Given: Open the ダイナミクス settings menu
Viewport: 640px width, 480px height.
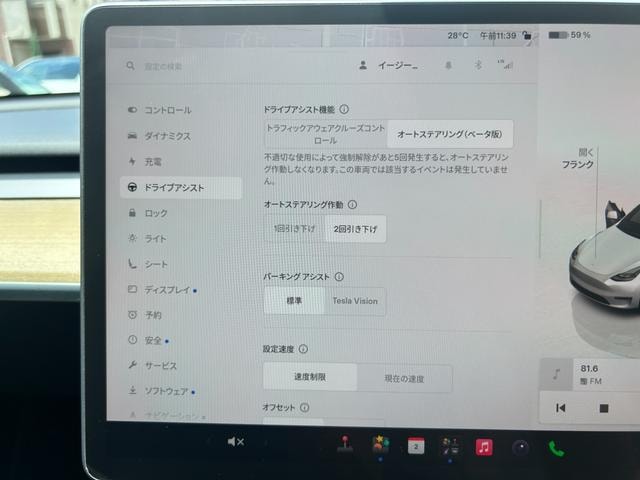Looking at the screenshot, I should tap(168, 136).
